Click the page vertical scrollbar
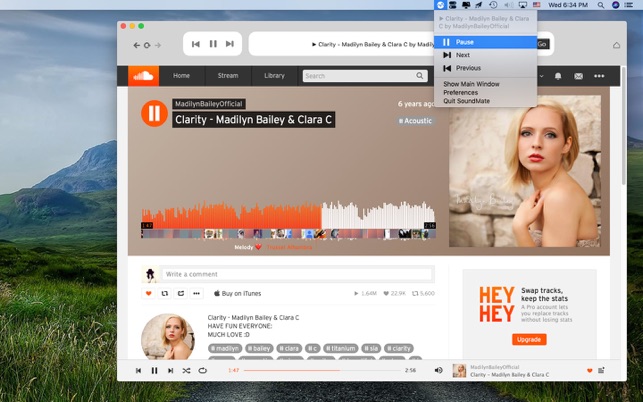This screenshot has width=643, height=402. pyautogui.click(x=624, y=125)
